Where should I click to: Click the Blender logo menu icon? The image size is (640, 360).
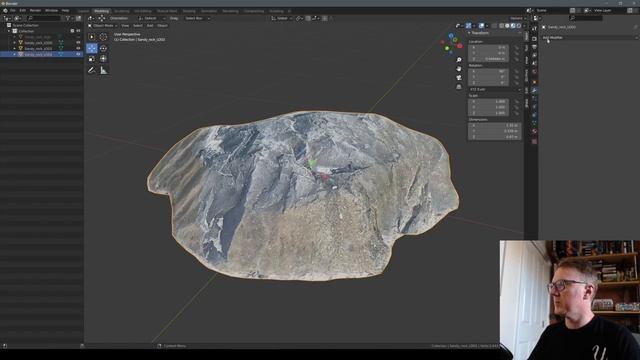(5, 11)
